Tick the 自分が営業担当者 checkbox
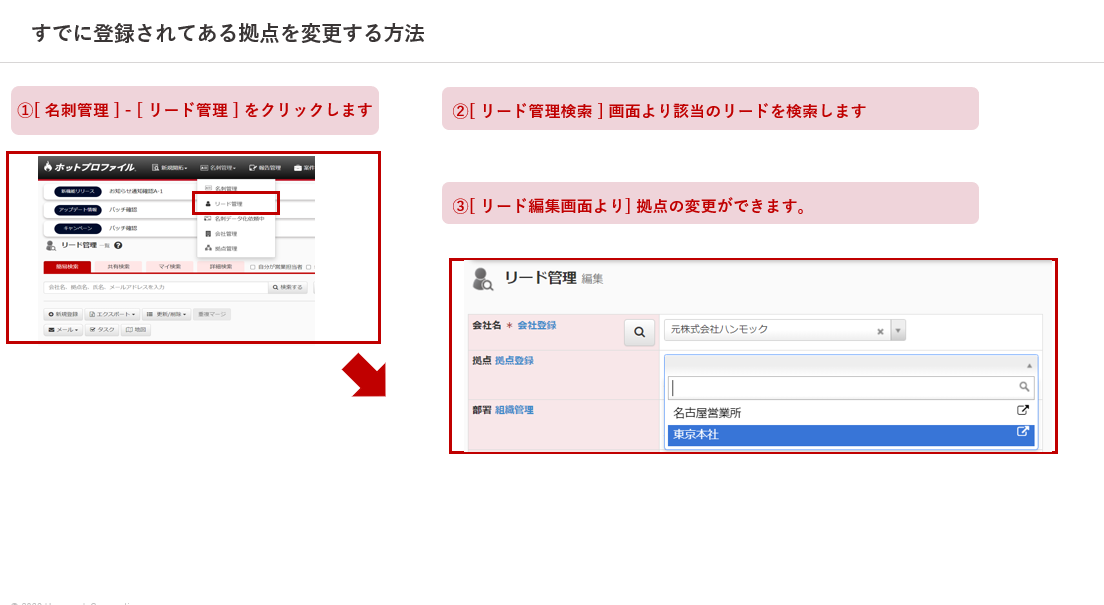Image resolution: width=1104 pixels, height=605 pixels. click(x=253, y=267)
